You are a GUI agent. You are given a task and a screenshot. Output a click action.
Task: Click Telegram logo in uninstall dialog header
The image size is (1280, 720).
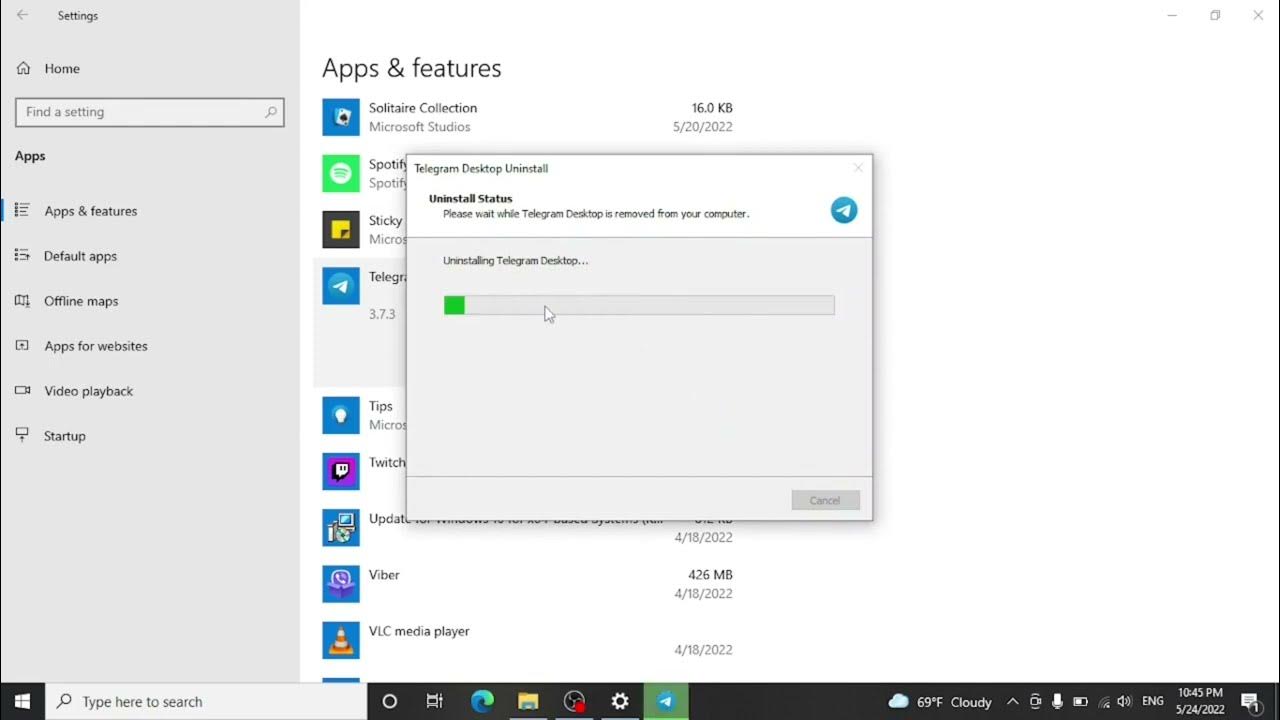[x=844, y=210]
